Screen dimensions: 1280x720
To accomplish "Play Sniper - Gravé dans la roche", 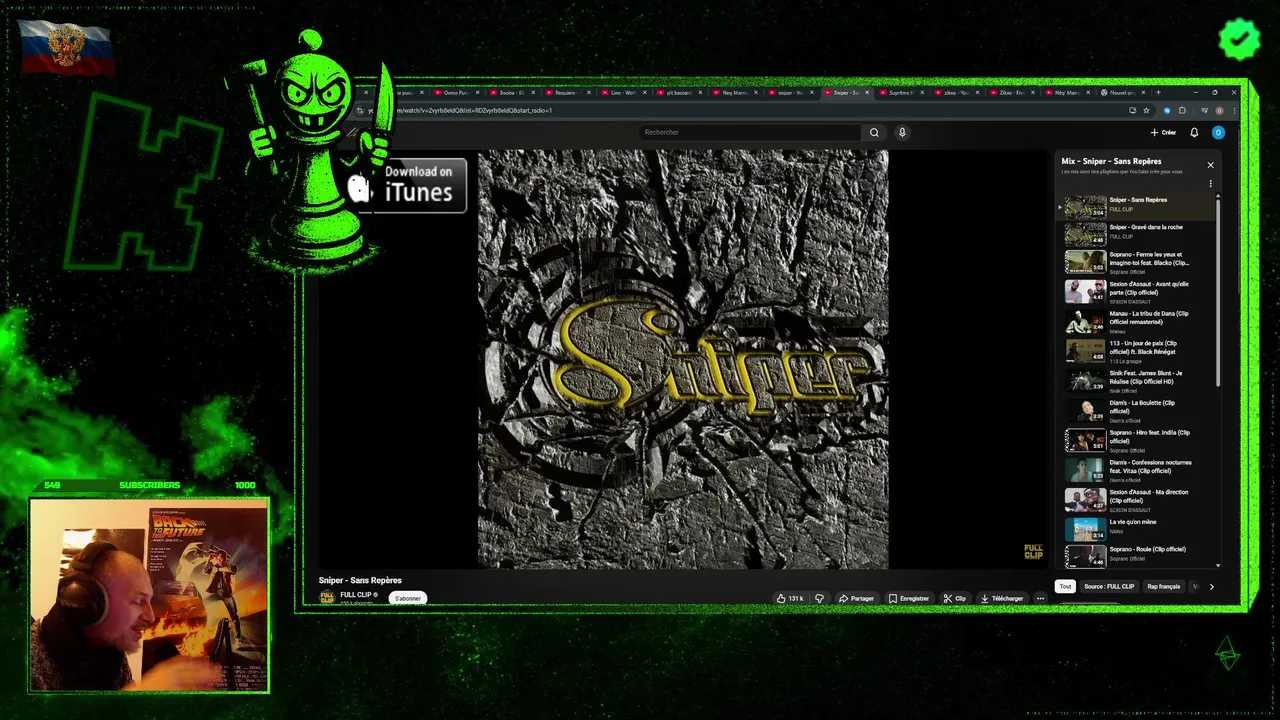I will [1138, 232].
